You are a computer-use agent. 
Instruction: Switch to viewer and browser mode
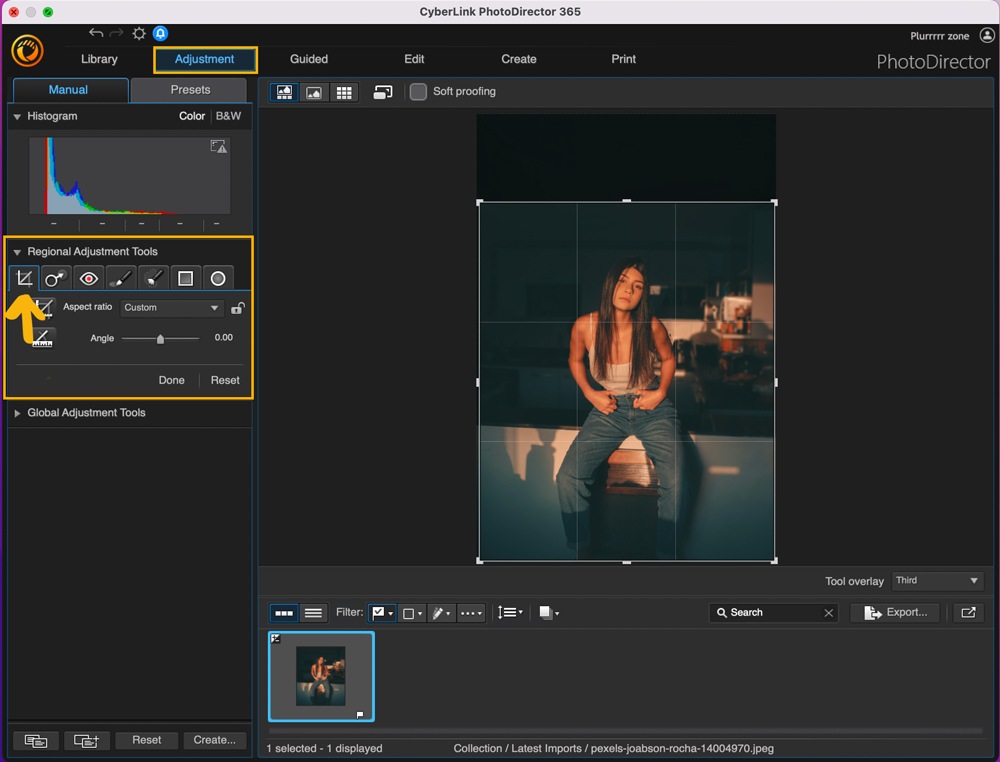tap(284, 92)
